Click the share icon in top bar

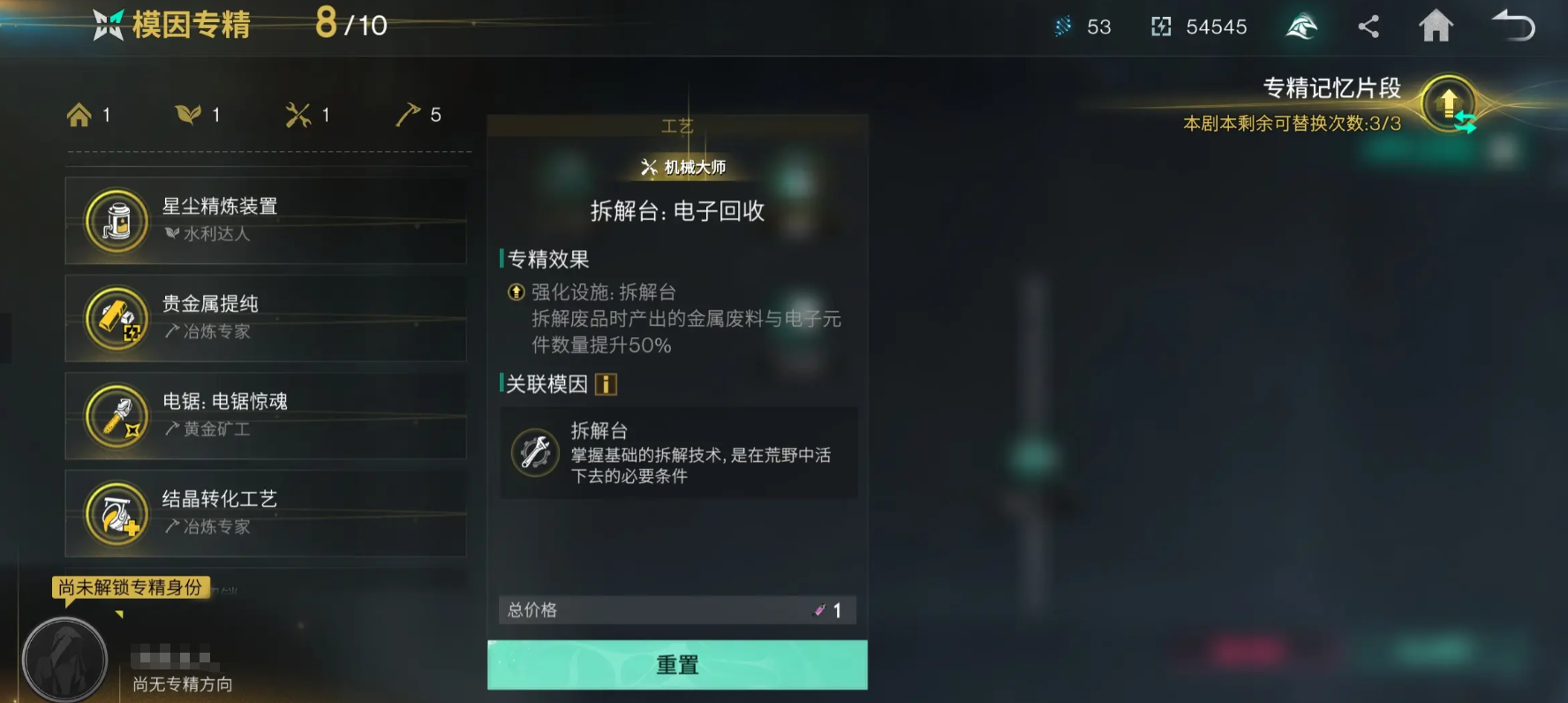[1368, 26]
